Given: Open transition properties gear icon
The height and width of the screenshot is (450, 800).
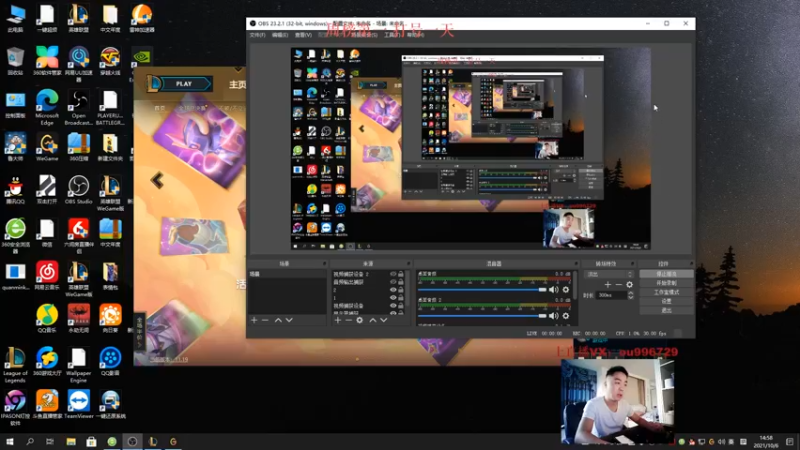Looking at the screenshot, I should 630,285.
